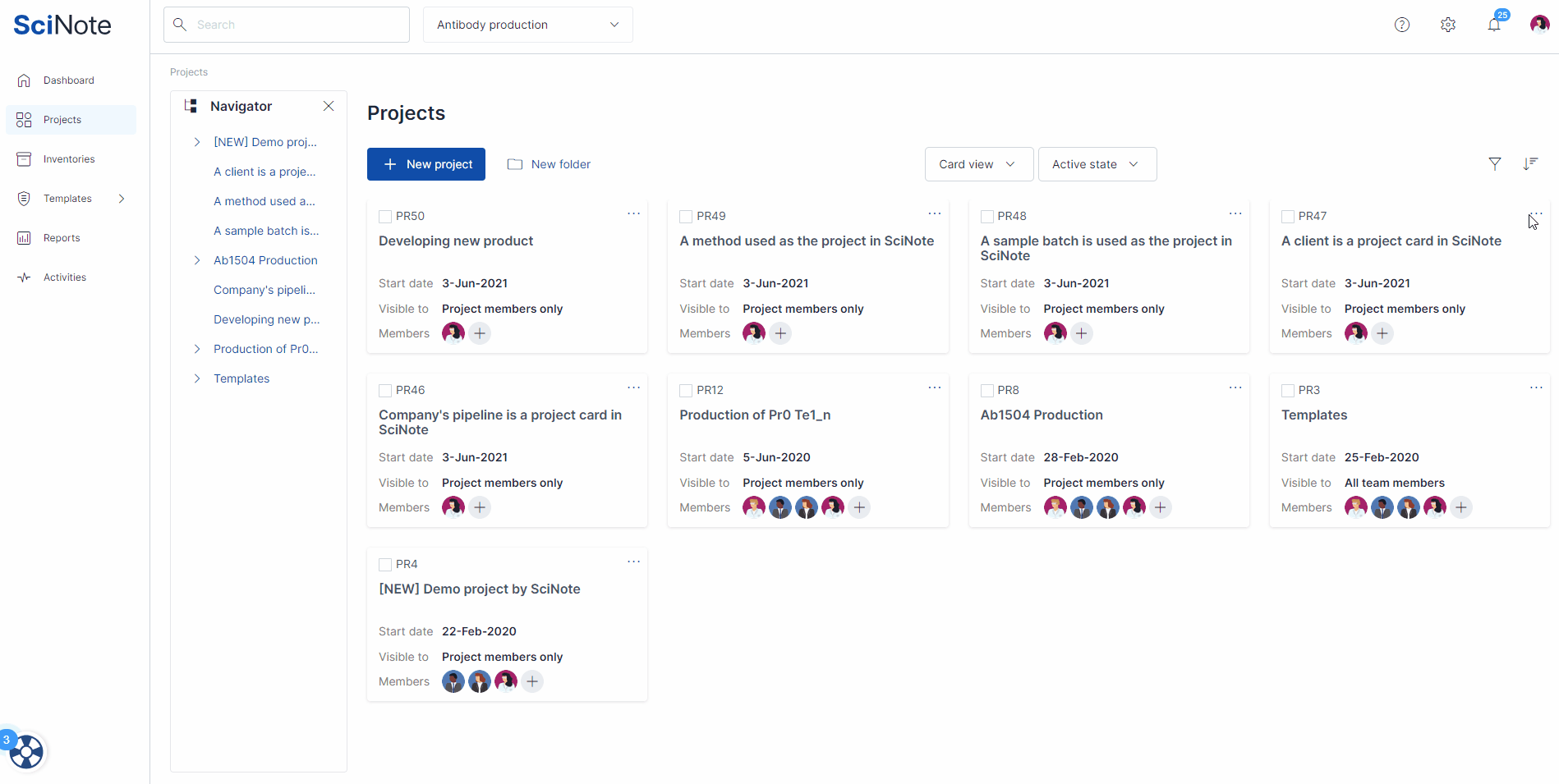Select the Inventories icon in sidebar
Image resolution: width=1559 pixels, height=784 pixels.
25,158
